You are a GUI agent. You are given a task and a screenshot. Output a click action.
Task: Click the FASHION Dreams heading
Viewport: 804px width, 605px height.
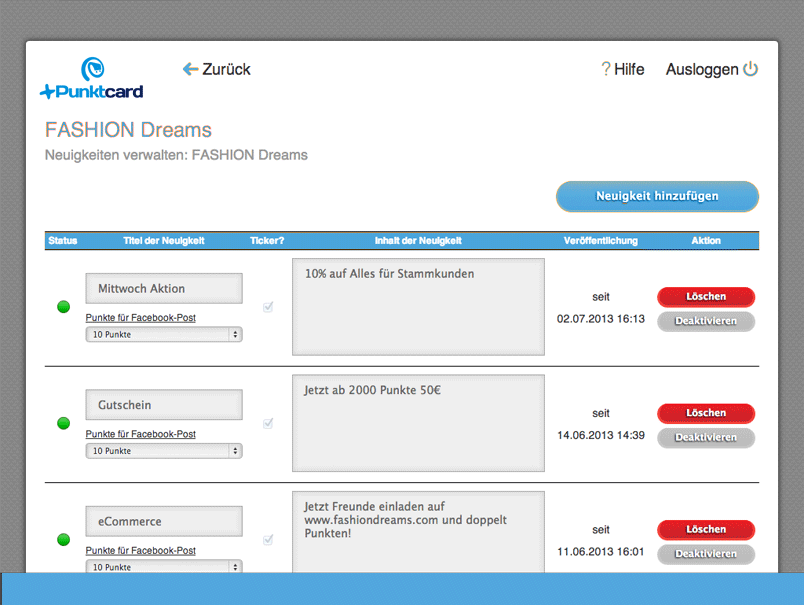point(128,130)
